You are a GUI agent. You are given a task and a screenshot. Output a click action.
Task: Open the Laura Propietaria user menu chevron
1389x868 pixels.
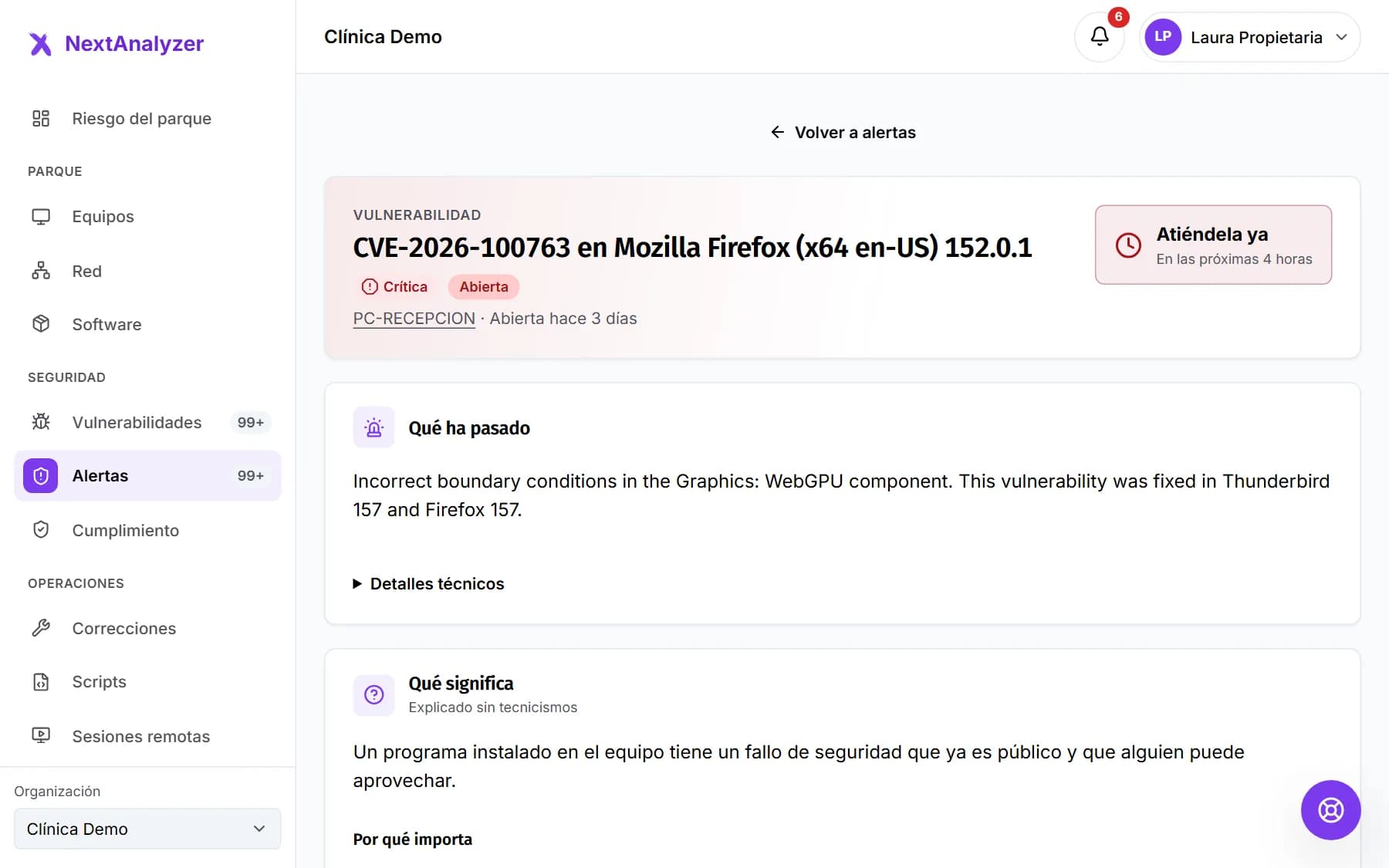(1342, 37)
